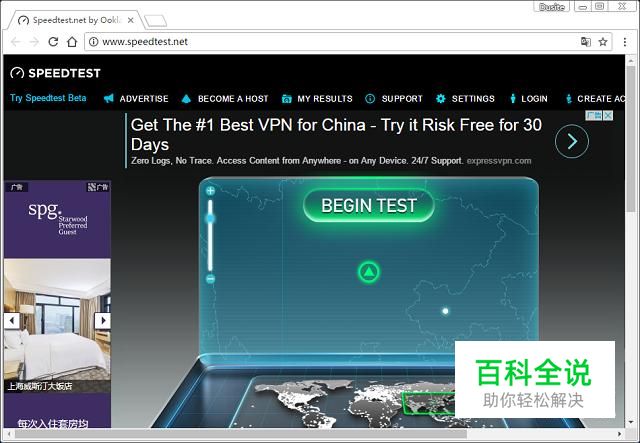Click the browser back arrow
Screen dimensions: 640x443
coord(16,42)
